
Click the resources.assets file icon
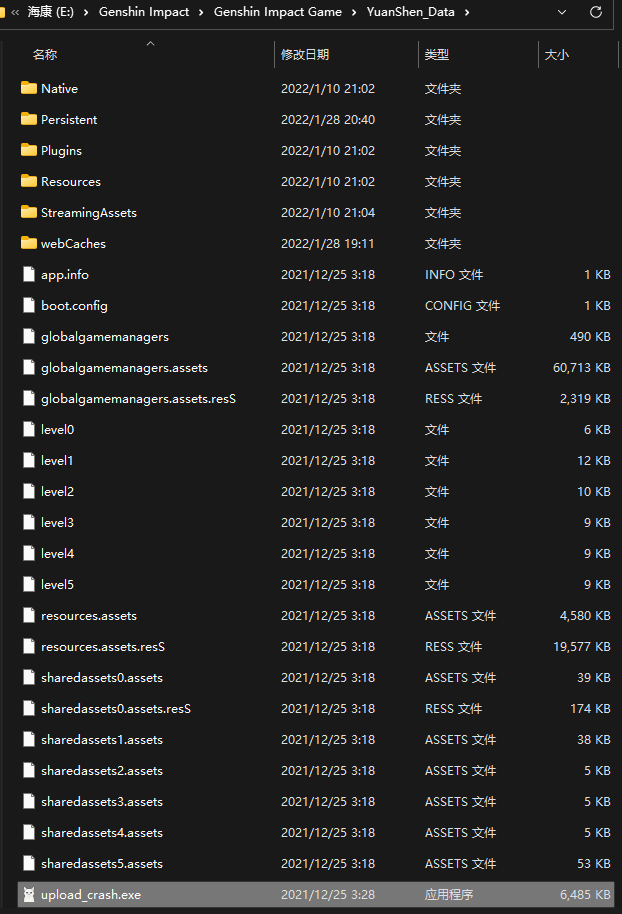coord(29,615)
